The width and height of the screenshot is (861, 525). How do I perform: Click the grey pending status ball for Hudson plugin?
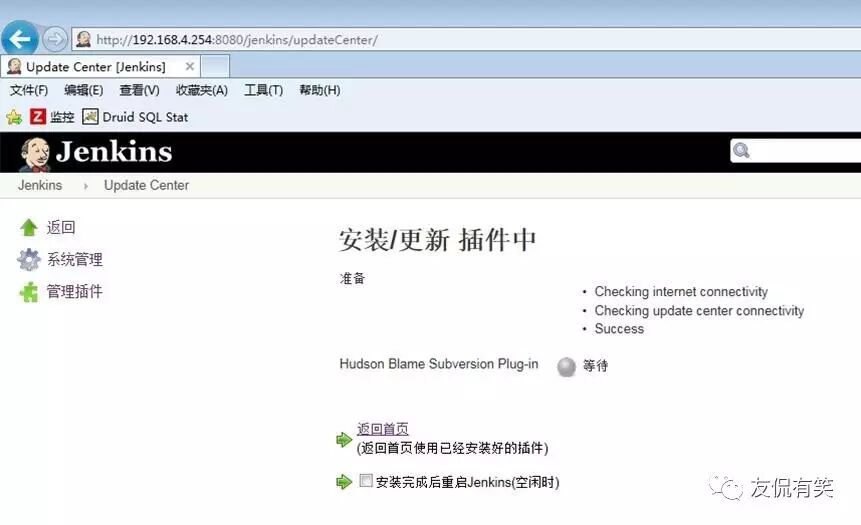pos(566,366)
